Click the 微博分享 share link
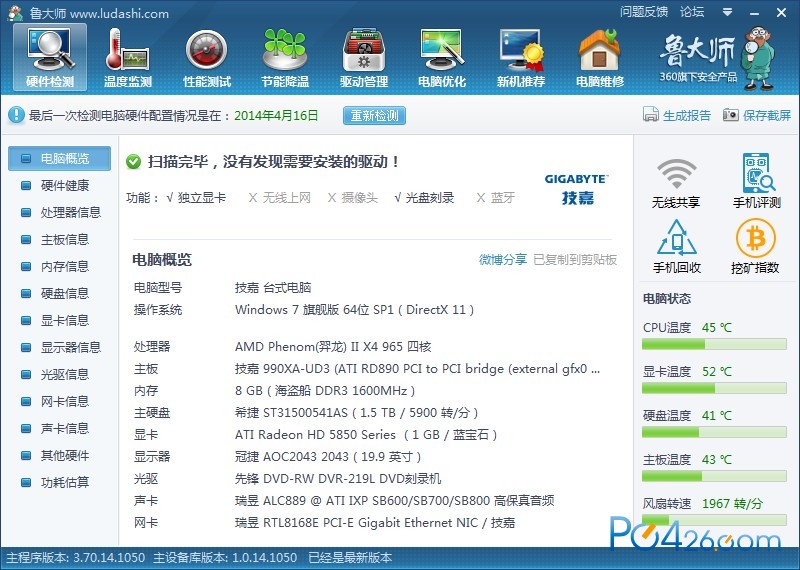Screen dimensions: 800x570 pyautogui.click(x=503, y=260)
